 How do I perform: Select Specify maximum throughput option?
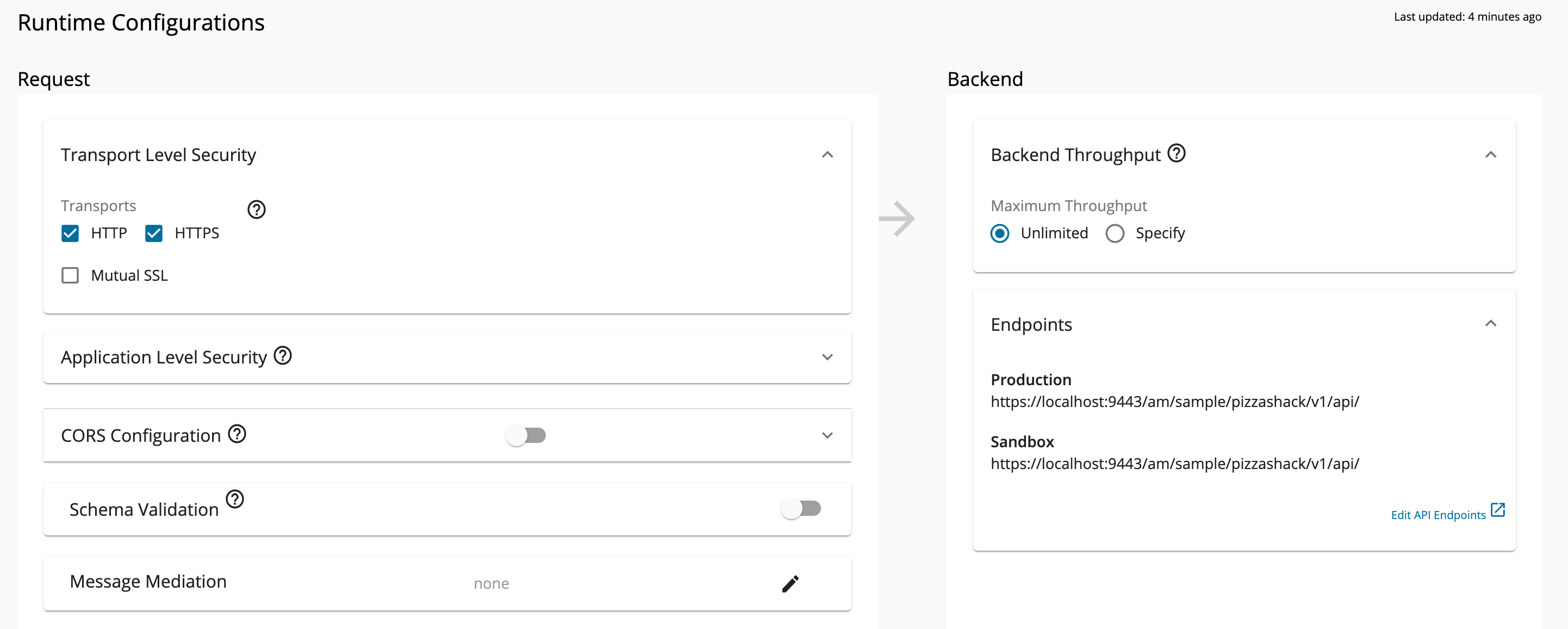pos(1115,233)
